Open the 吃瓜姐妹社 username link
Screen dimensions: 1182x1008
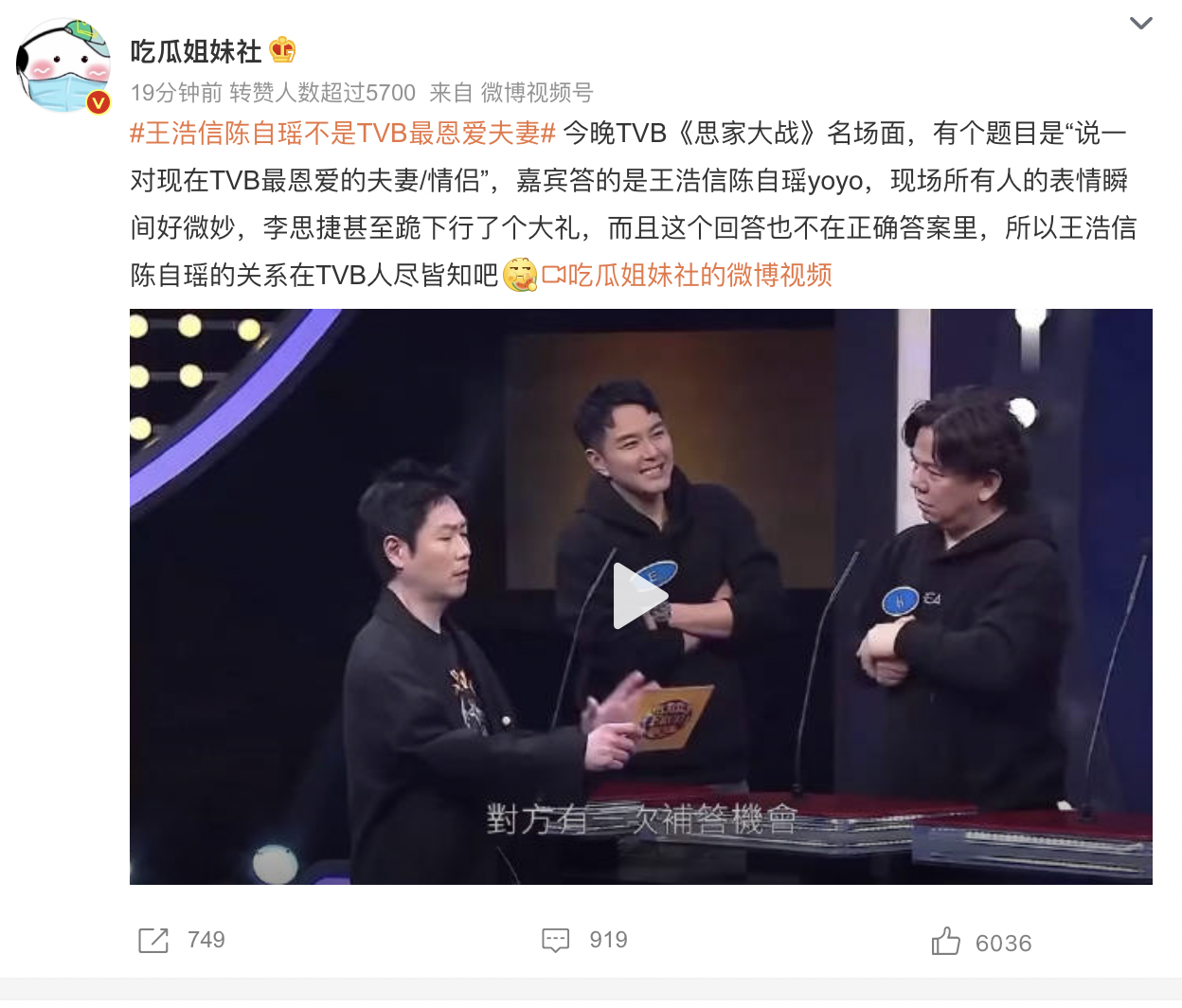pos(196,51)
